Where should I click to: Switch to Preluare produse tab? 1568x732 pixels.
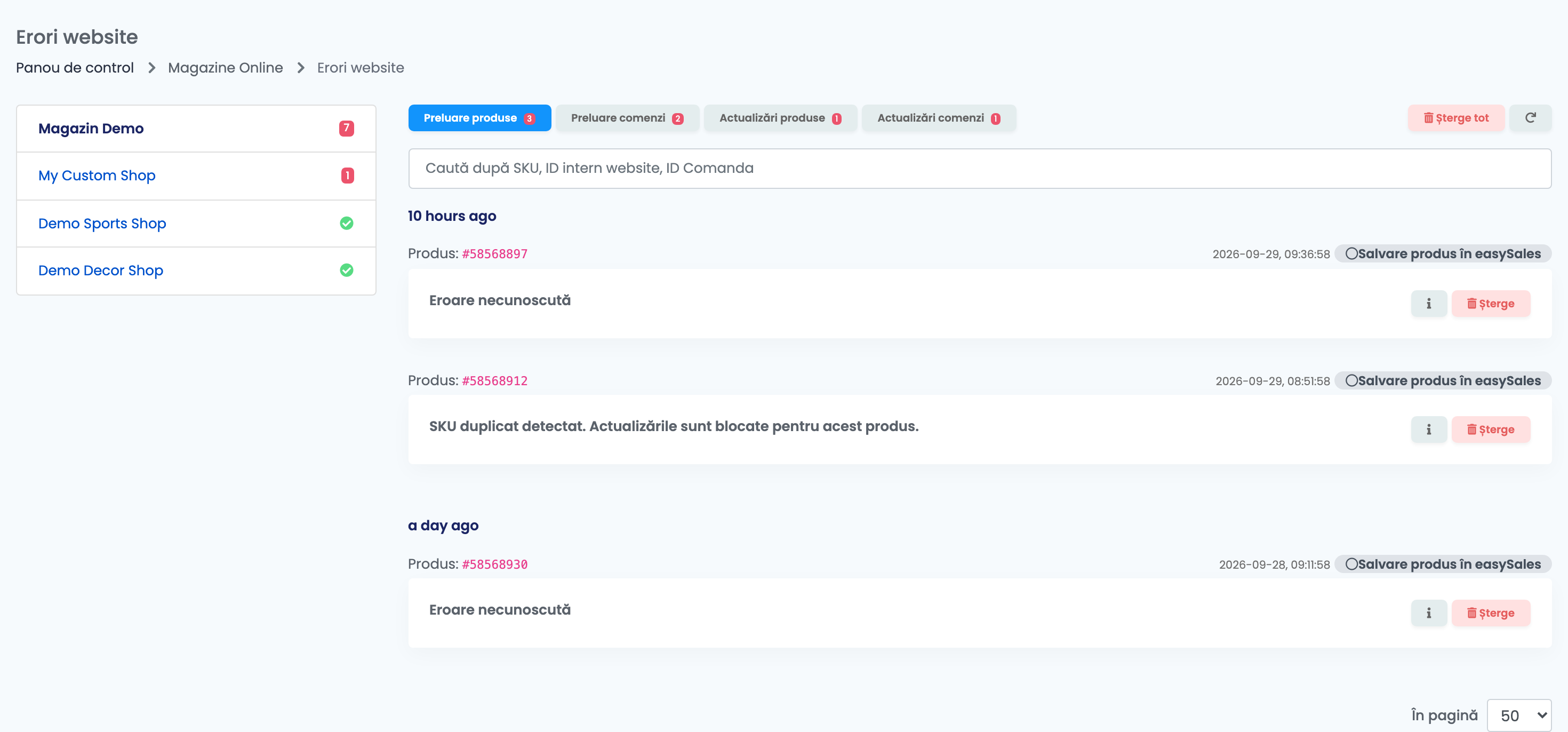[479, 117]
